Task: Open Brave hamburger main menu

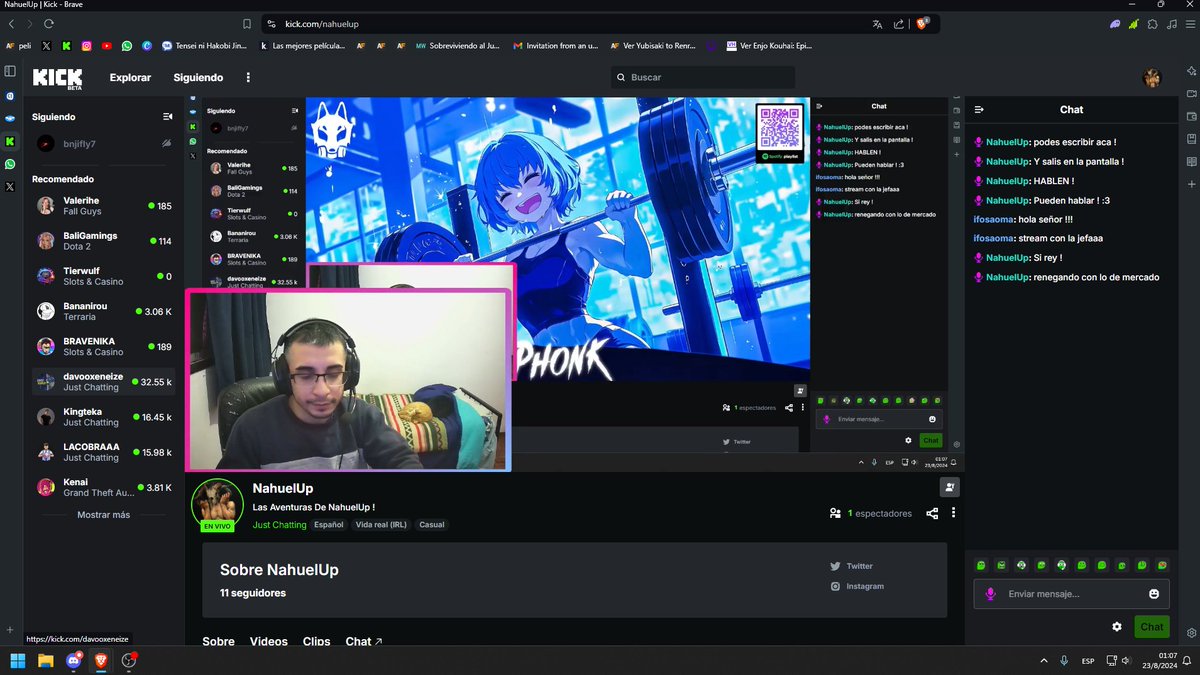Action: [x=1189, y=24]
